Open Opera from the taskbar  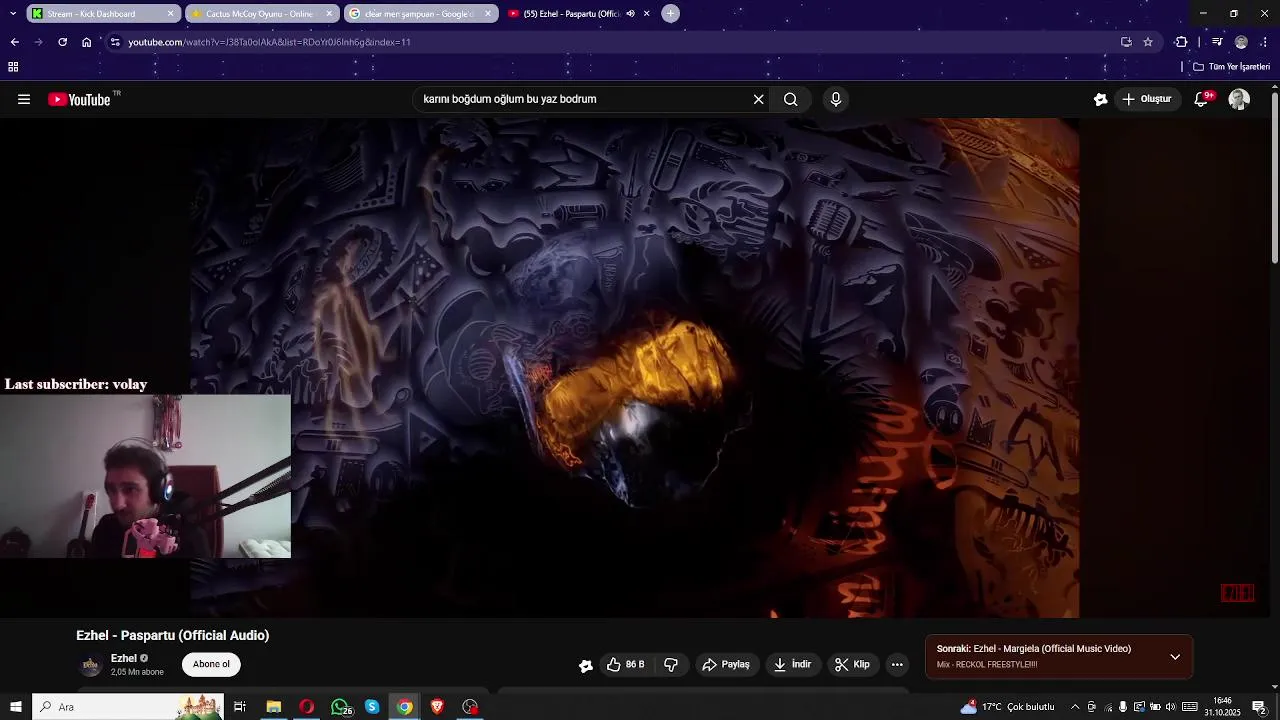point(306,707)
